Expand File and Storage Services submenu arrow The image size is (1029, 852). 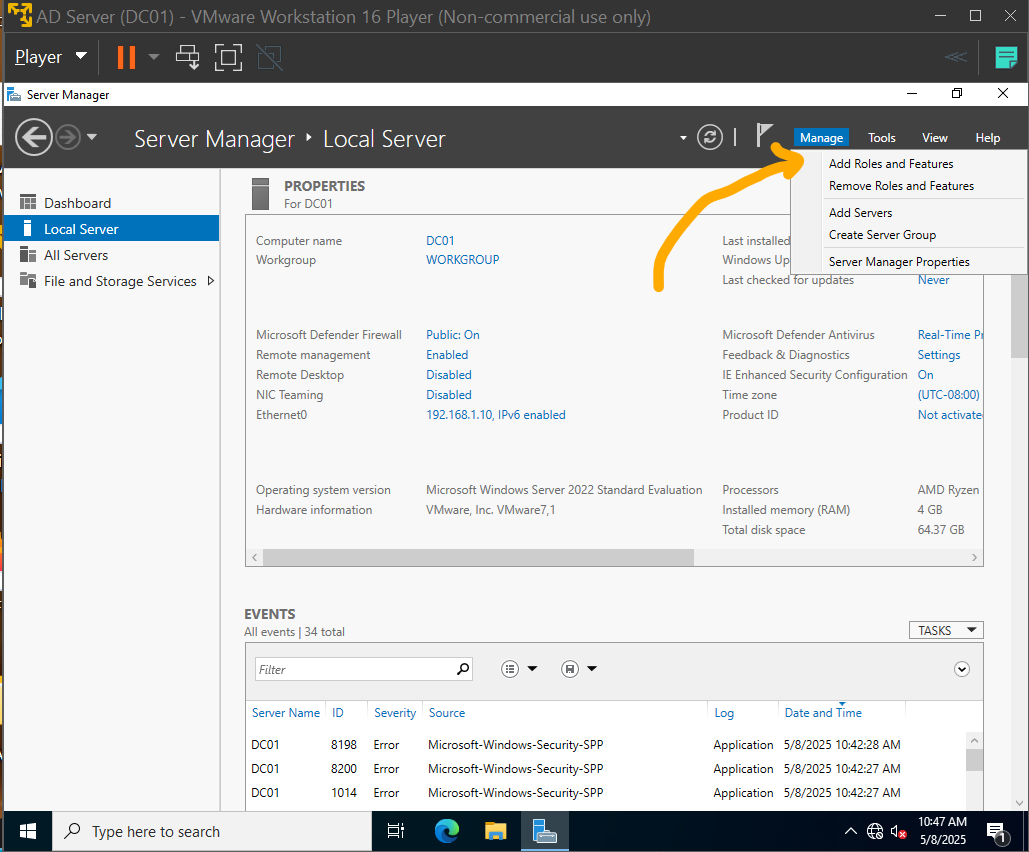(211, 281)
